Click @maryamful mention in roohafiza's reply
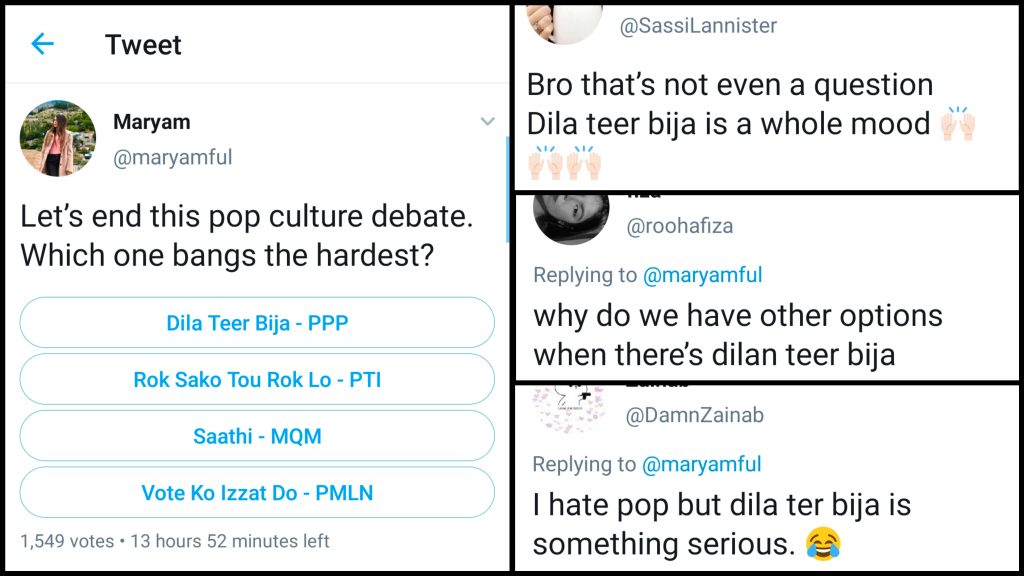 point(701,275)
